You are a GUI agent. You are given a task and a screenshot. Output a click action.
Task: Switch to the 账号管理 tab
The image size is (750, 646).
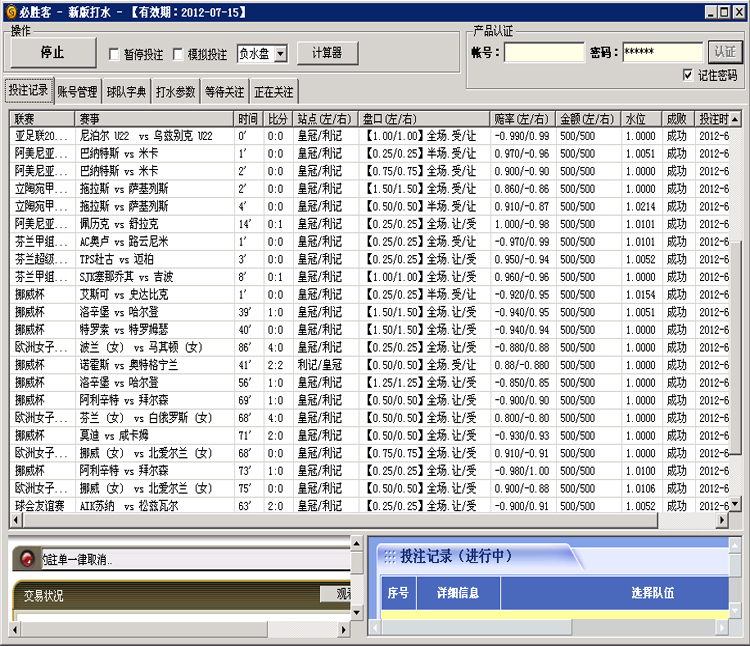pyautogui.click(x=78, y=92)
